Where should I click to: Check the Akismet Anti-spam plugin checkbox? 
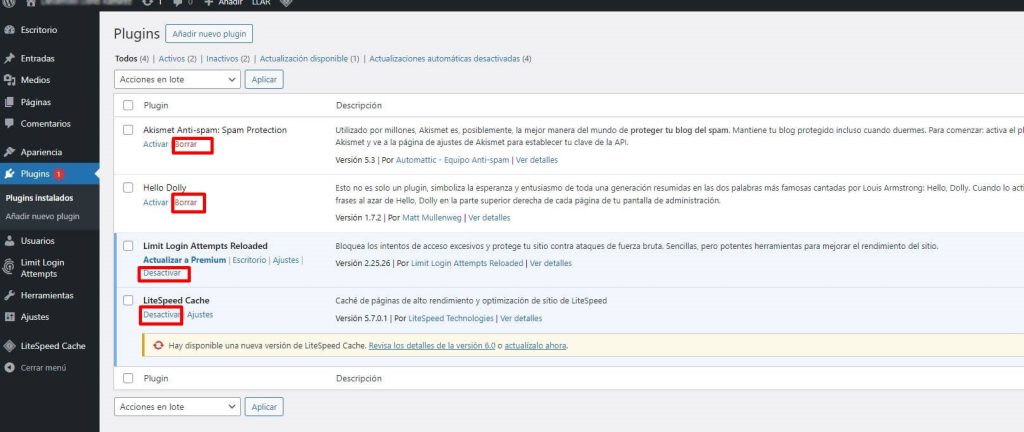tap(128, 130)
